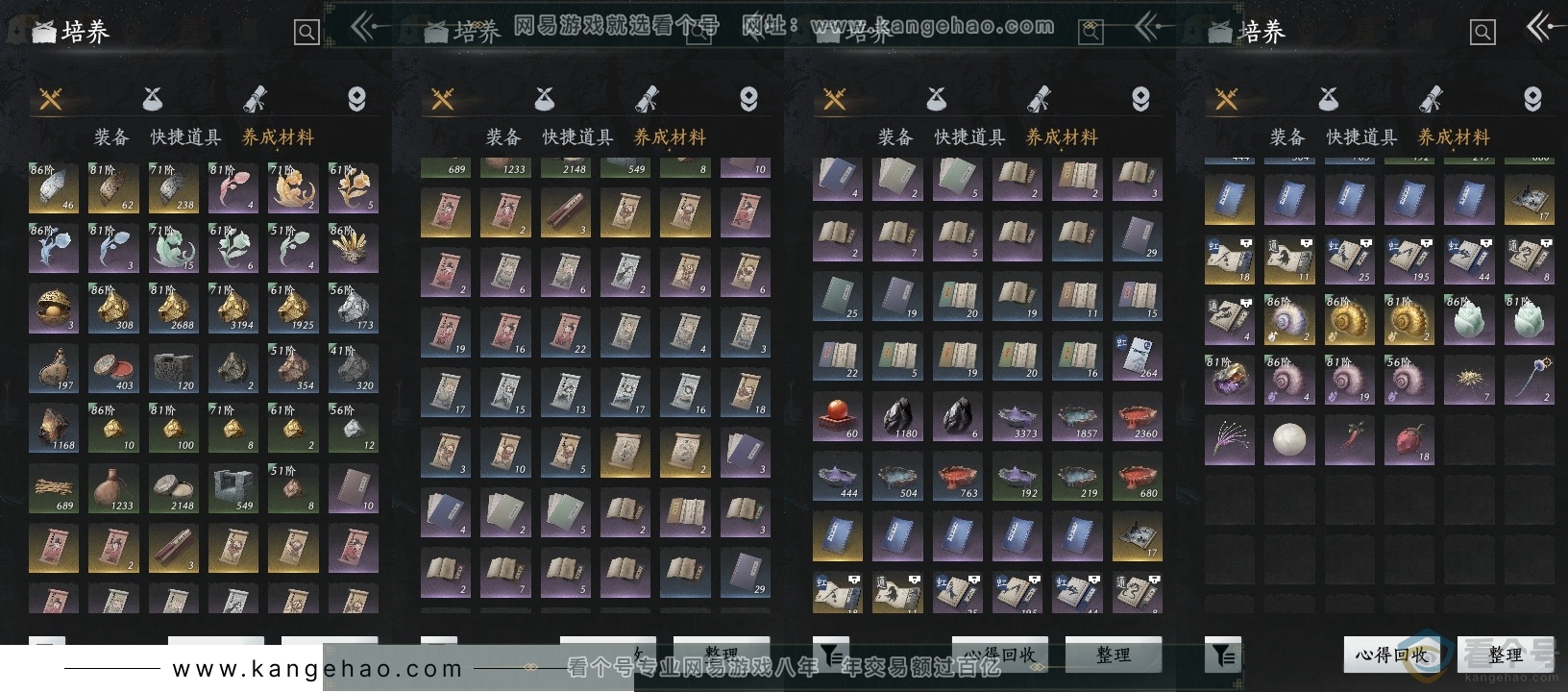The image size is (1568, 692).
Task: Switch to 养成材料 tab in rightmost panel
Action: (1454, 137)
